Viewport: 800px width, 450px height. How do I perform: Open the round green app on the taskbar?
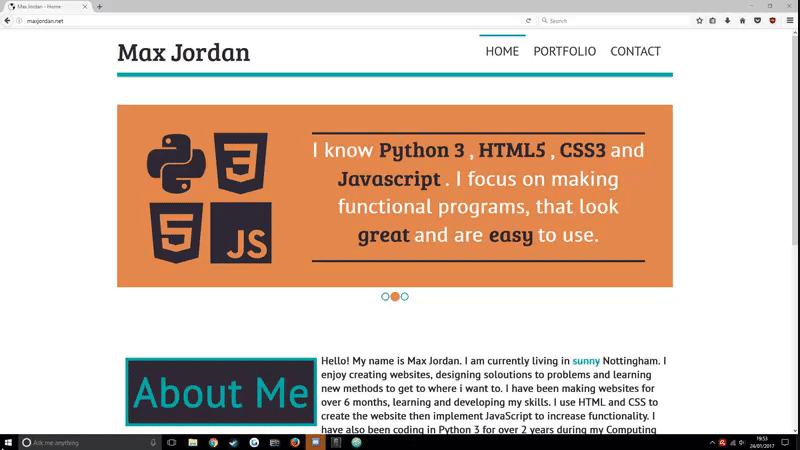click(x=356, y=442)
